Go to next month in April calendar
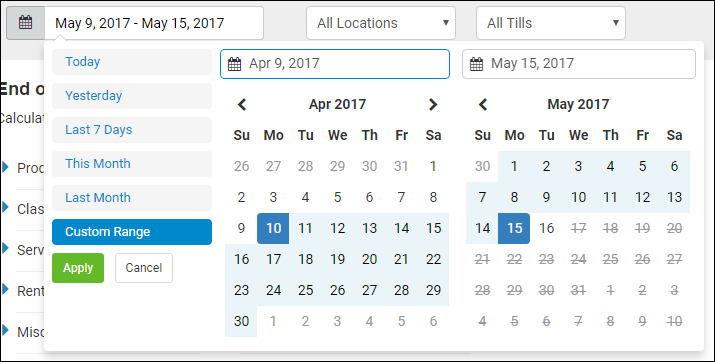 click(433, 104)
